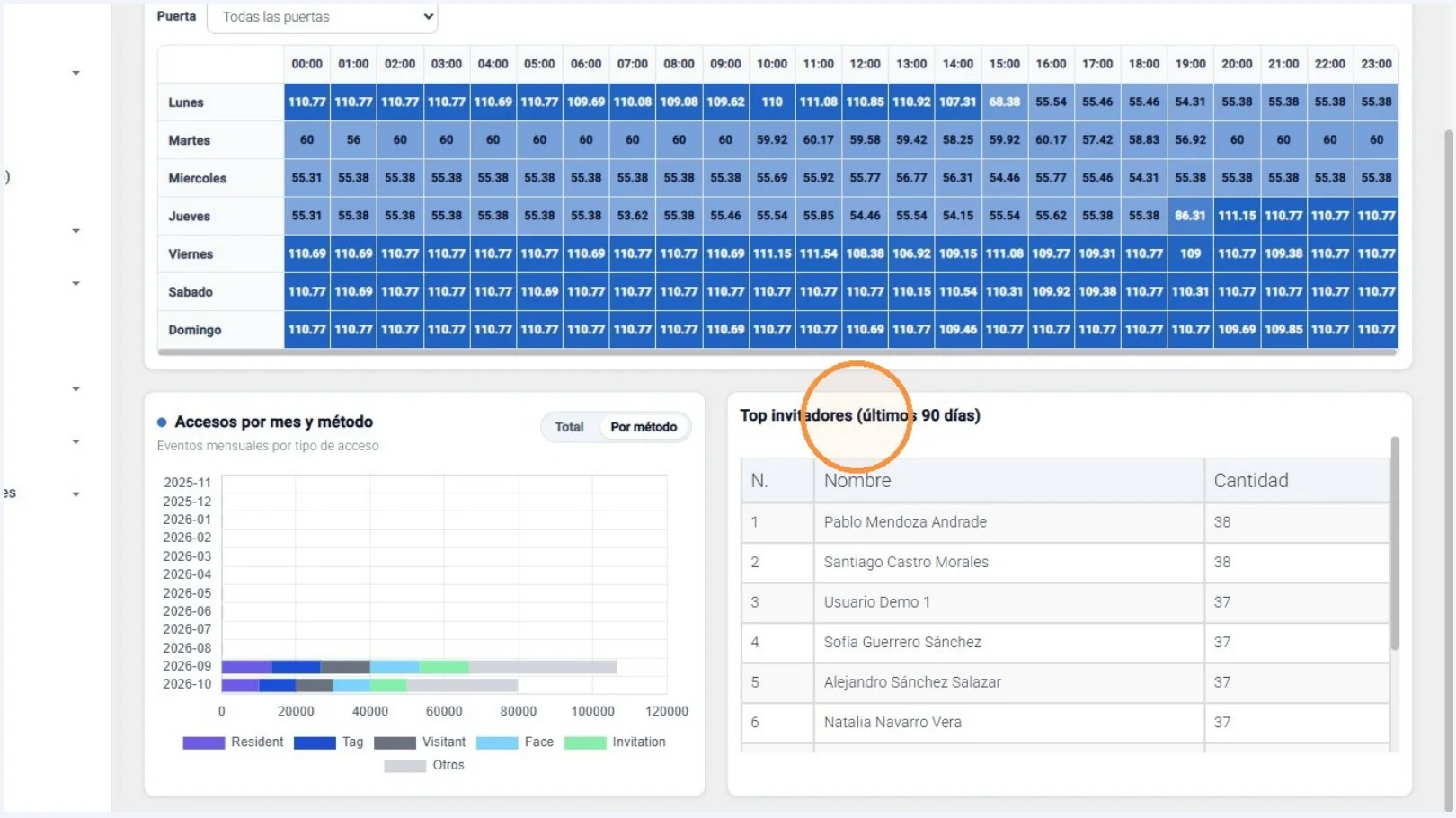
Task: Click the 12:00 hour column header
Action: [x=865, y=64]
